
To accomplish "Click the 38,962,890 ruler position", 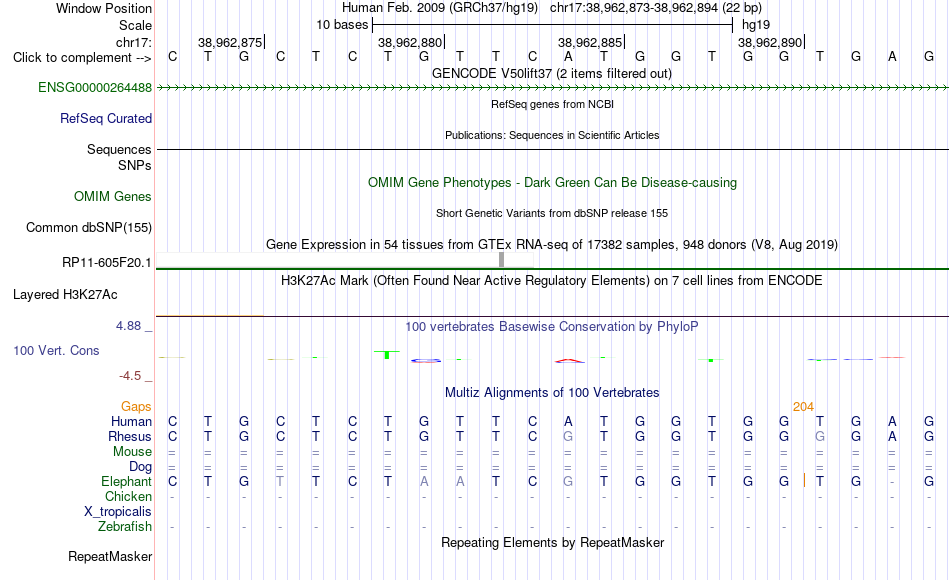I will coord(770,42).
